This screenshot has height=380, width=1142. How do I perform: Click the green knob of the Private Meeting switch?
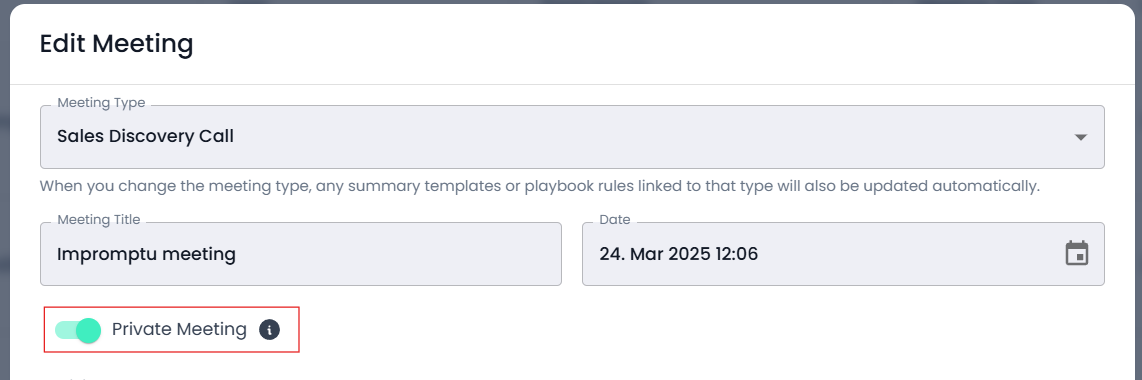point(88,330)
